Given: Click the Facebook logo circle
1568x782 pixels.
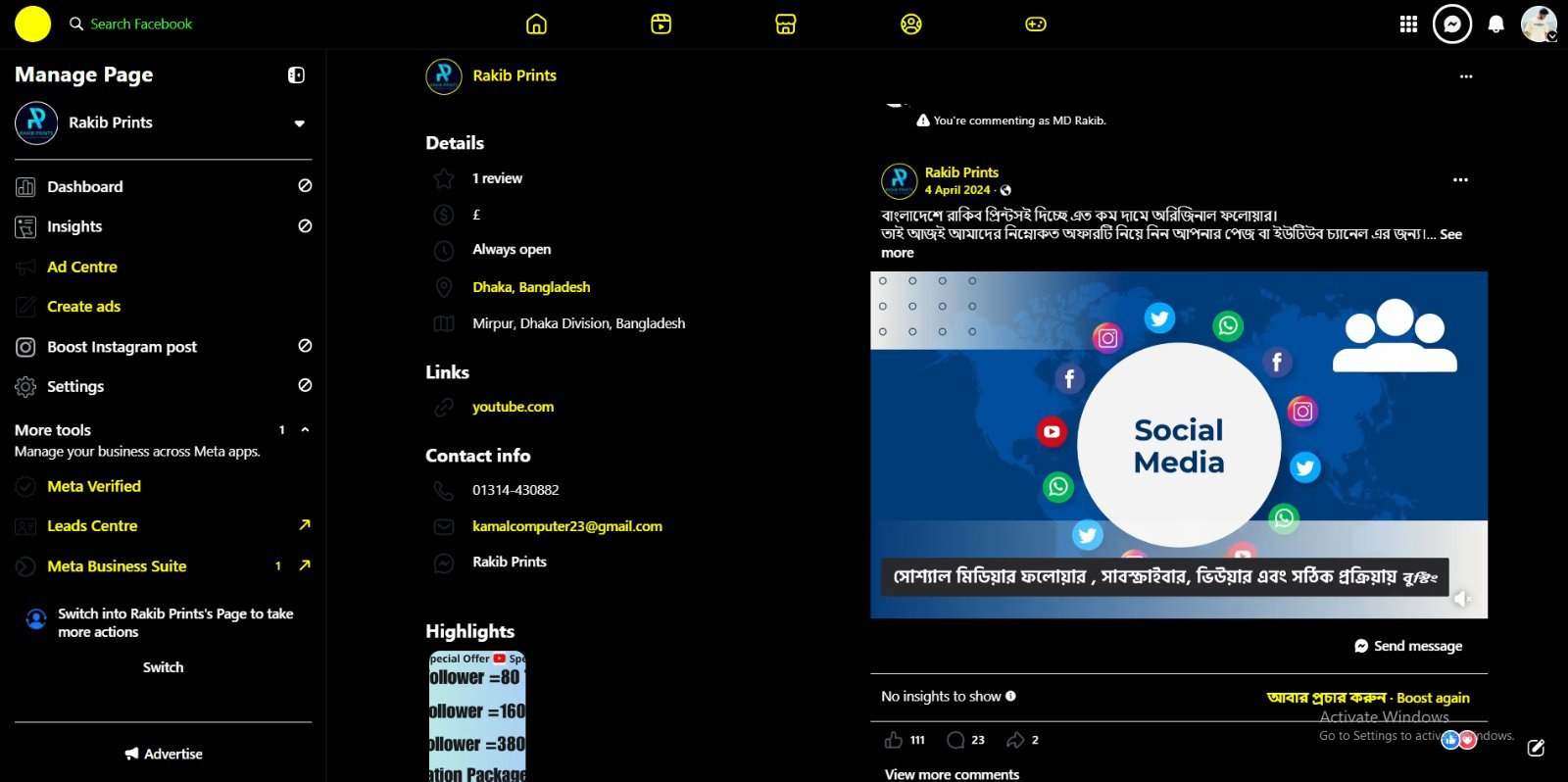Looking at the screenshot, I should 32,24.
